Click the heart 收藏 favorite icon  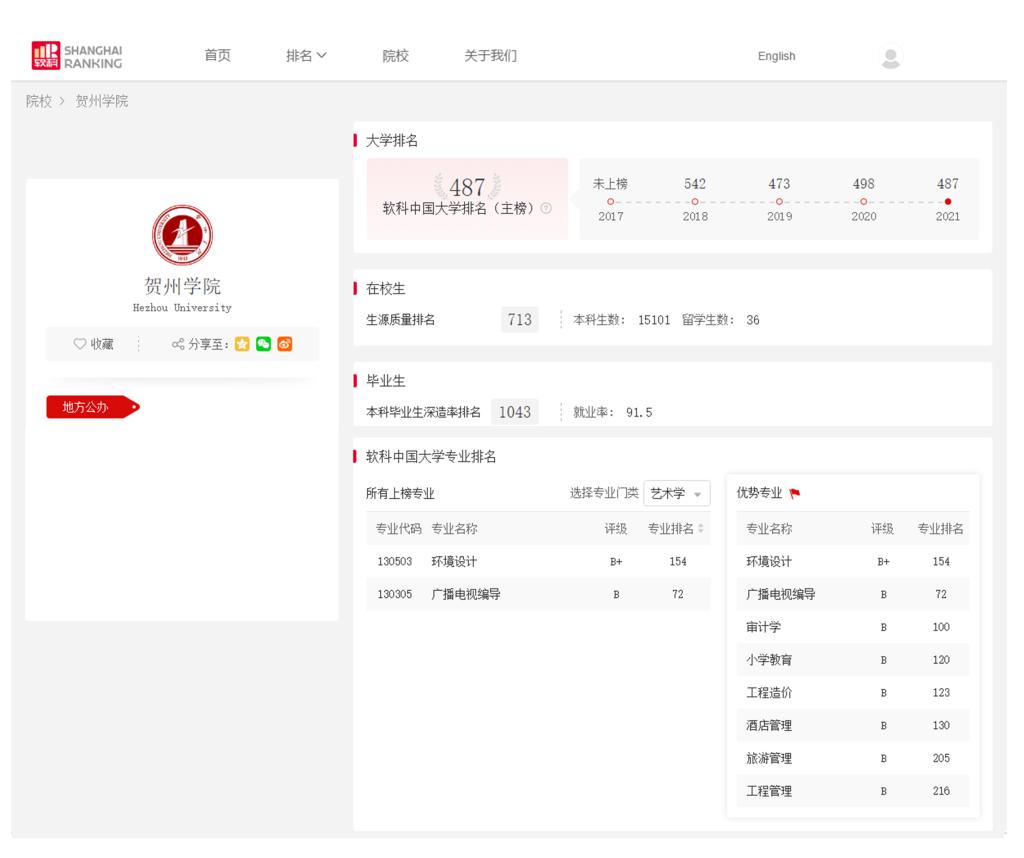(x=81, y=344)
